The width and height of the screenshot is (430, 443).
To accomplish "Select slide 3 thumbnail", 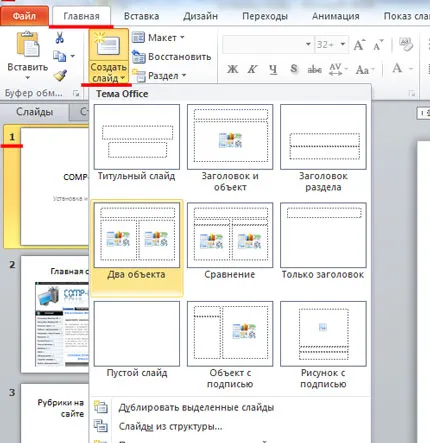I will 55,413.
